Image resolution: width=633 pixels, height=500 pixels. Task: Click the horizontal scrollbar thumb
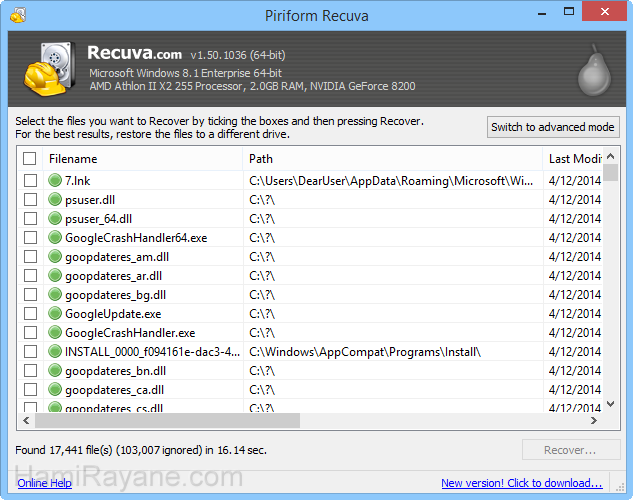pos(168,421)
